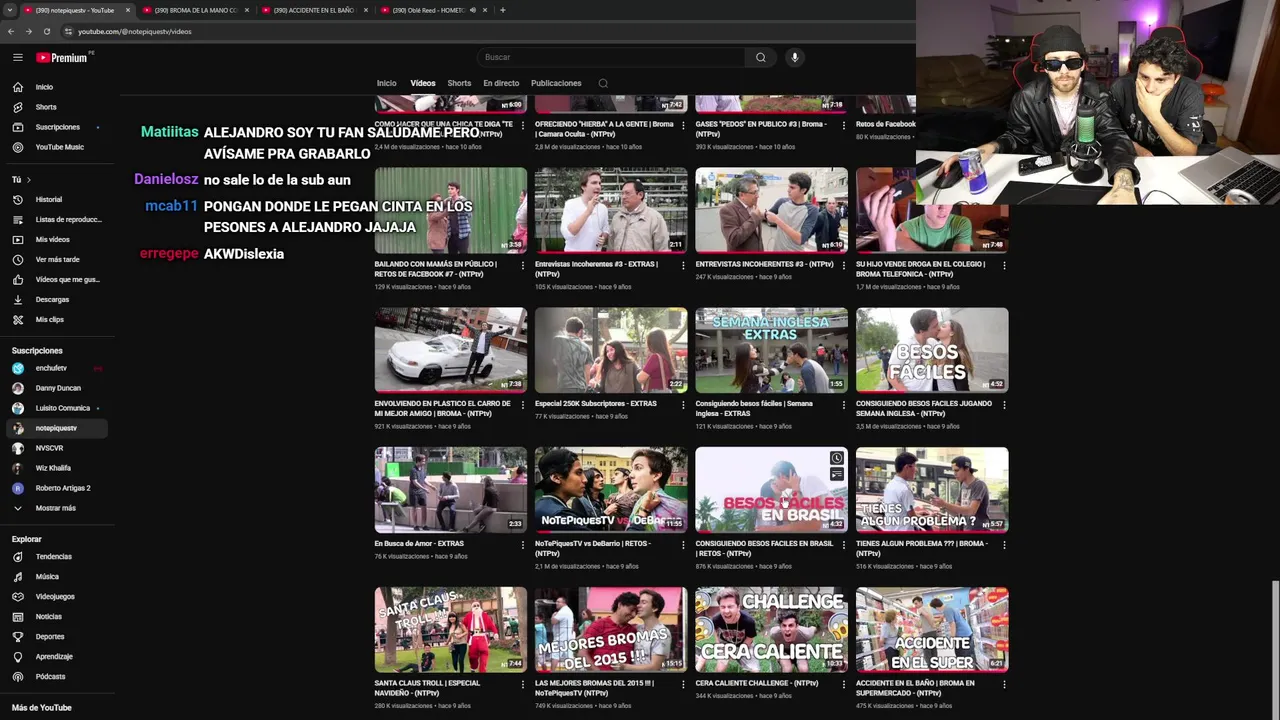The width and height of the screenshot is (1280, 720).
Task: Play BESOS FÁCILES thumbnail video
Action: (932, 350)
